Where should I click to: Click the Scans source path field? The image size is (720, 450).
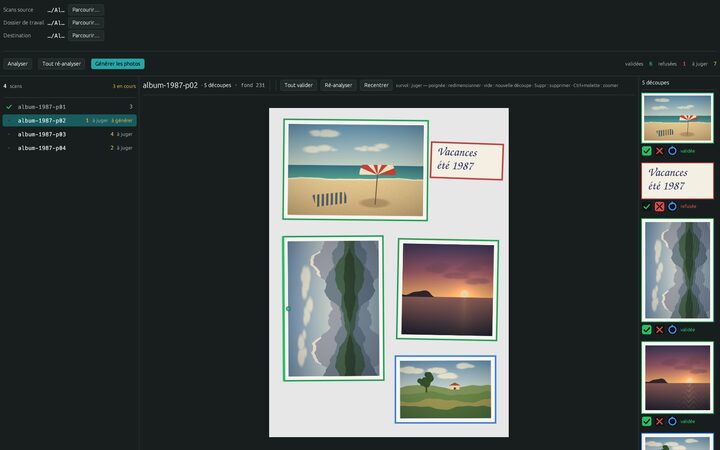click(56, 10)
